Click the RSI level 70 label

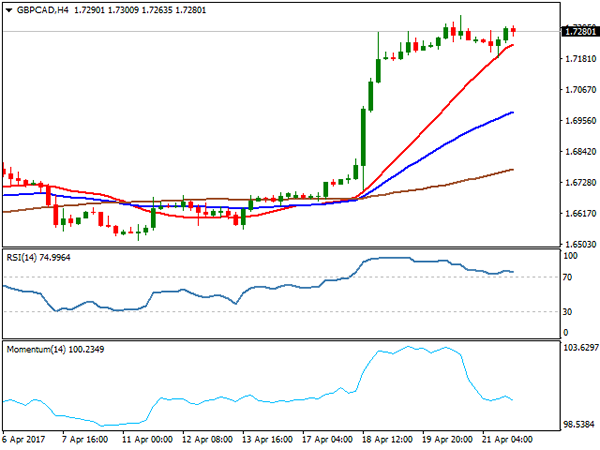point(568,277)
